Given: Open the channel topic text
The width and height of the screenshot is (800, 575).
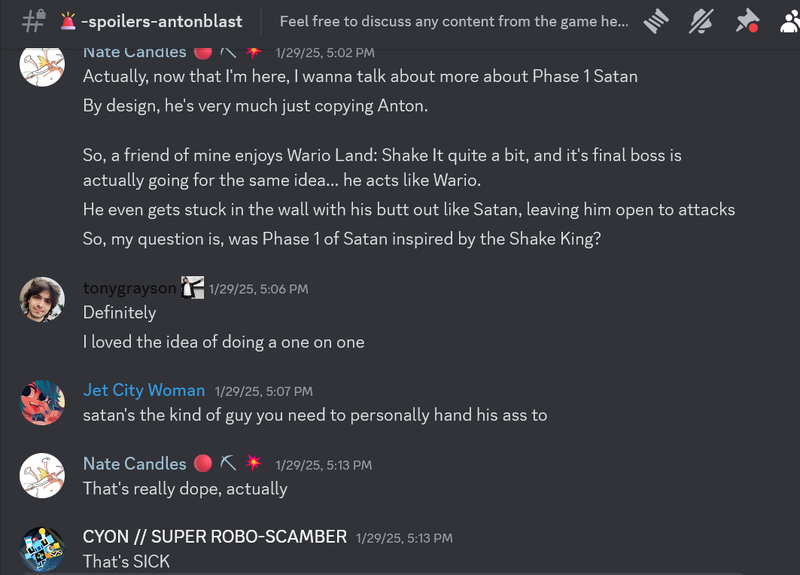Looking at the screenshot, I should (x=454, y=21).
